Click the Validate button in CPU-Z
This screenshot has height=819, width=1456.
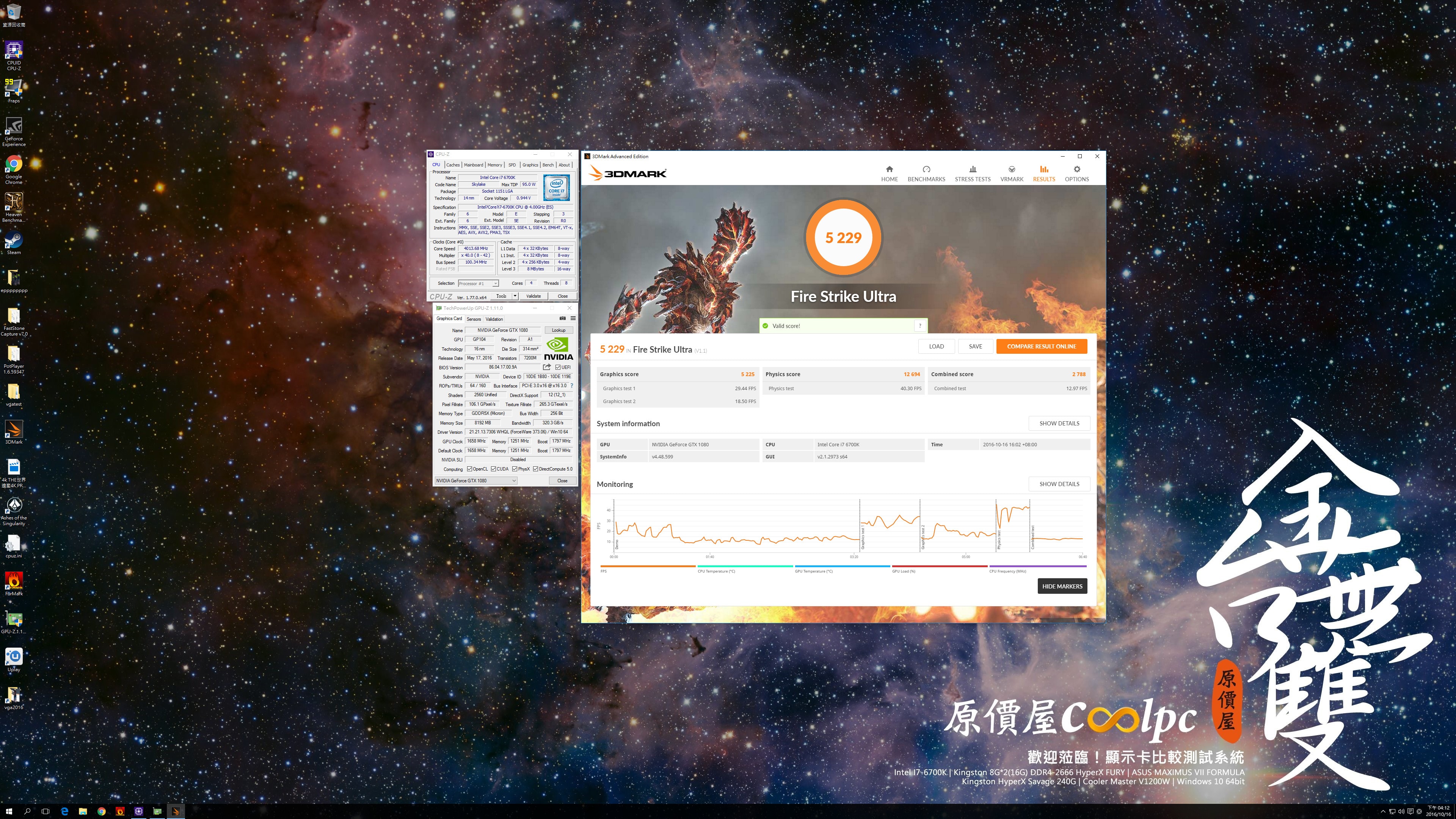click(533, 296)
